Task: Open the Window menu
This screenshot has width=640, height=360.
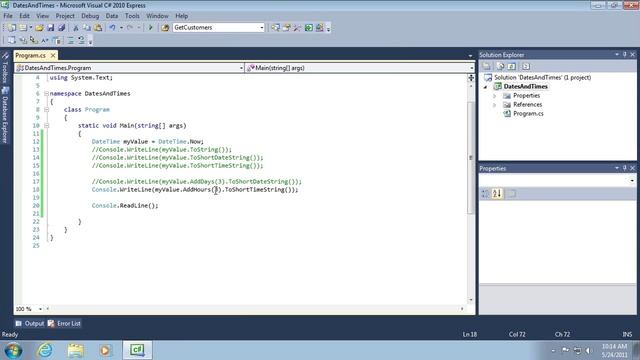Action: tap(157, 16)
